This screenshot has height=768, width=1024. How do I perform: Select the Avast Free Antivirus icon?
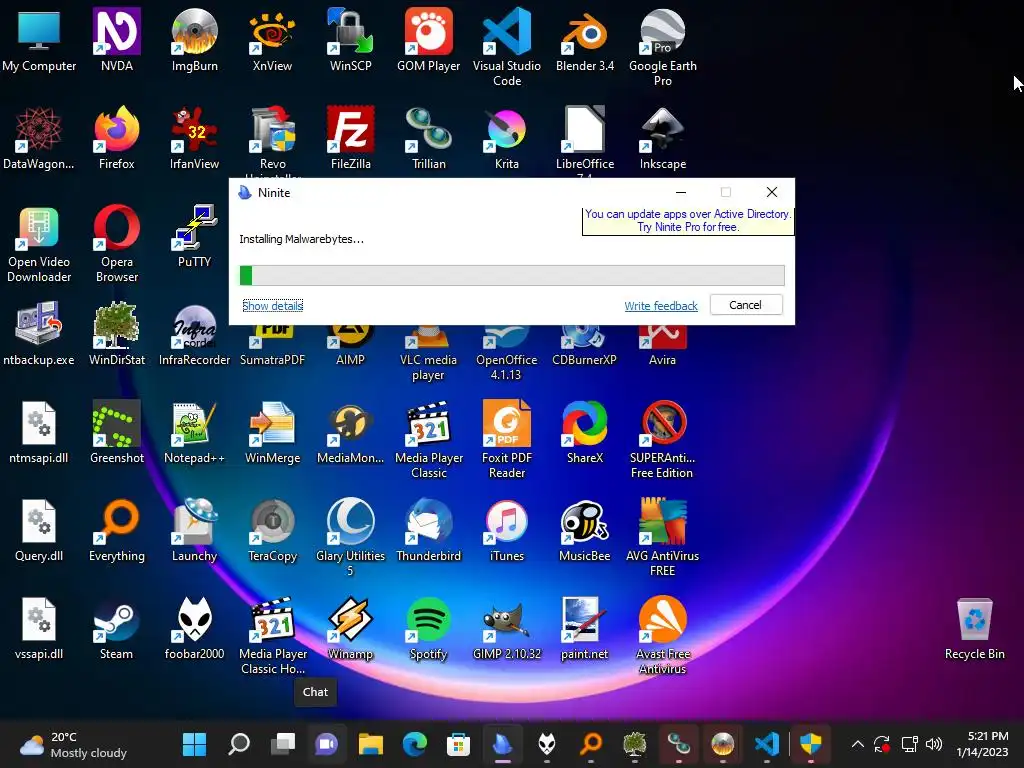pos(662,635)
